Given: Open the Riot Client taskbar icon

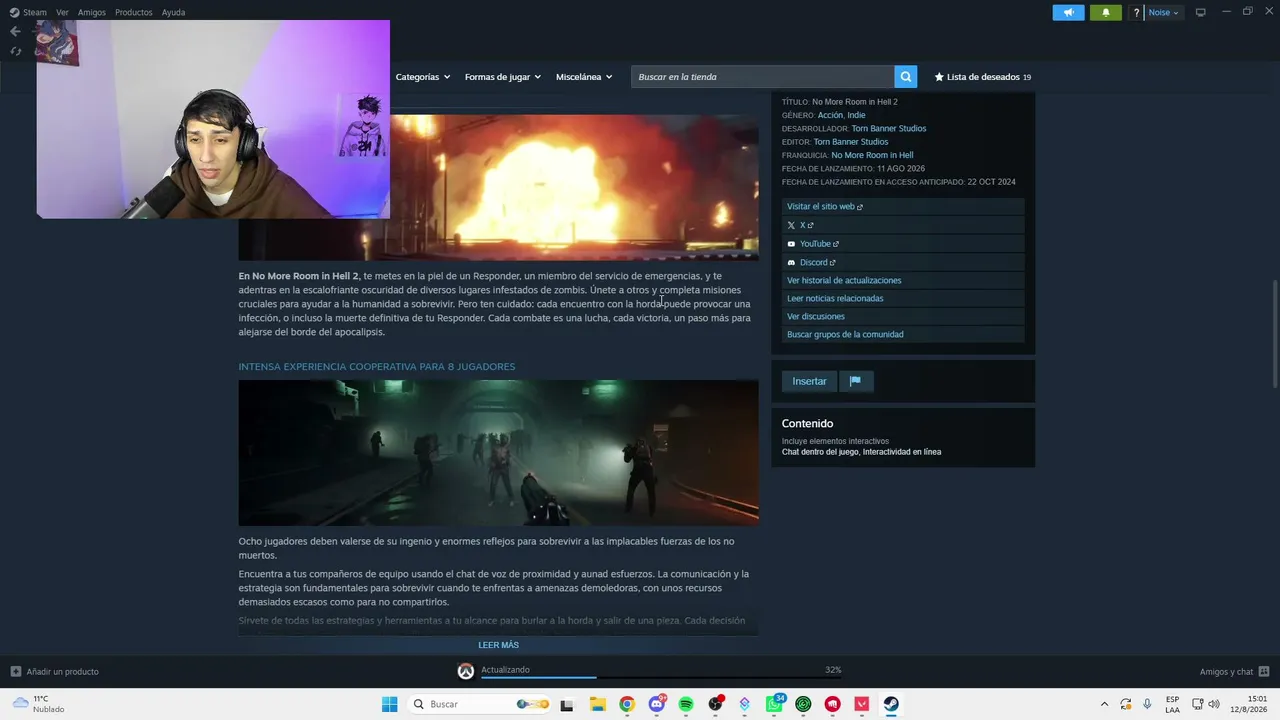Looking at the screenshot, I should [x=833, y=704].
